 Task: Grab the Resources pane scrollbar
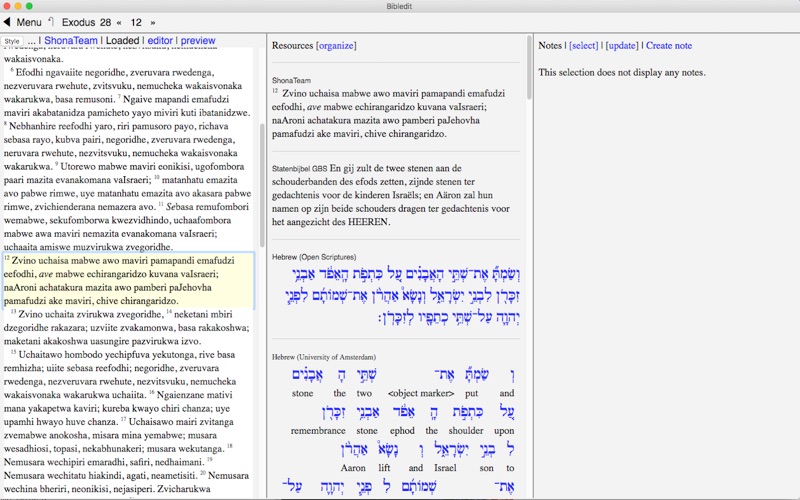pyautogui.click(x=529, y=67)
